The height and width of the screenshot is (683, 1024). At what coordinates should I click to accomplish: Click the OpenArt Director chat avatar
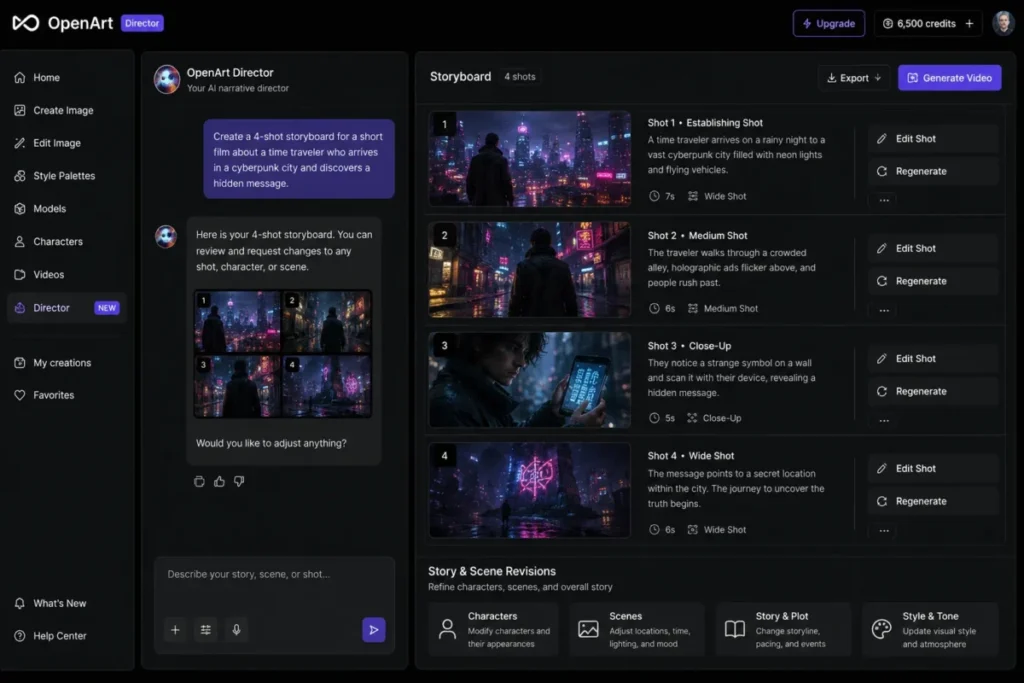point(167,79)
